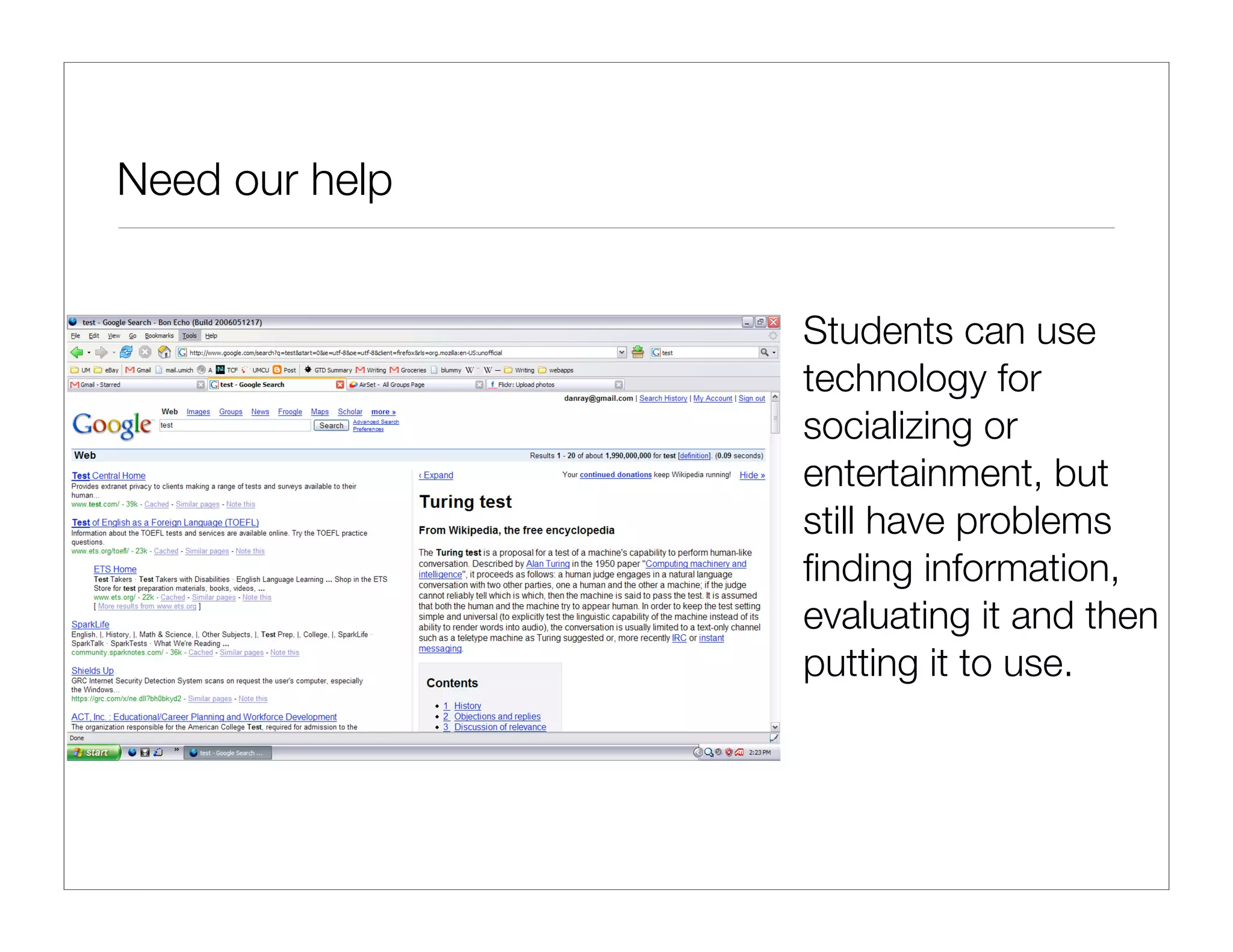The width and height of the screenshot is (1233, 952).
Task: Close the AirSet All Groups Page tab
Action: point(480,385)
